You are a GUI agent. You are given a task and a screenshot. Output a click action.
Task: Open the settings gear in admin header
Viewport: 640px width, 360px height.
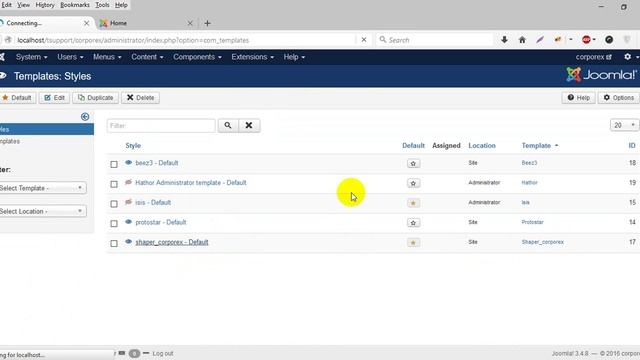(x=628, y=57)
